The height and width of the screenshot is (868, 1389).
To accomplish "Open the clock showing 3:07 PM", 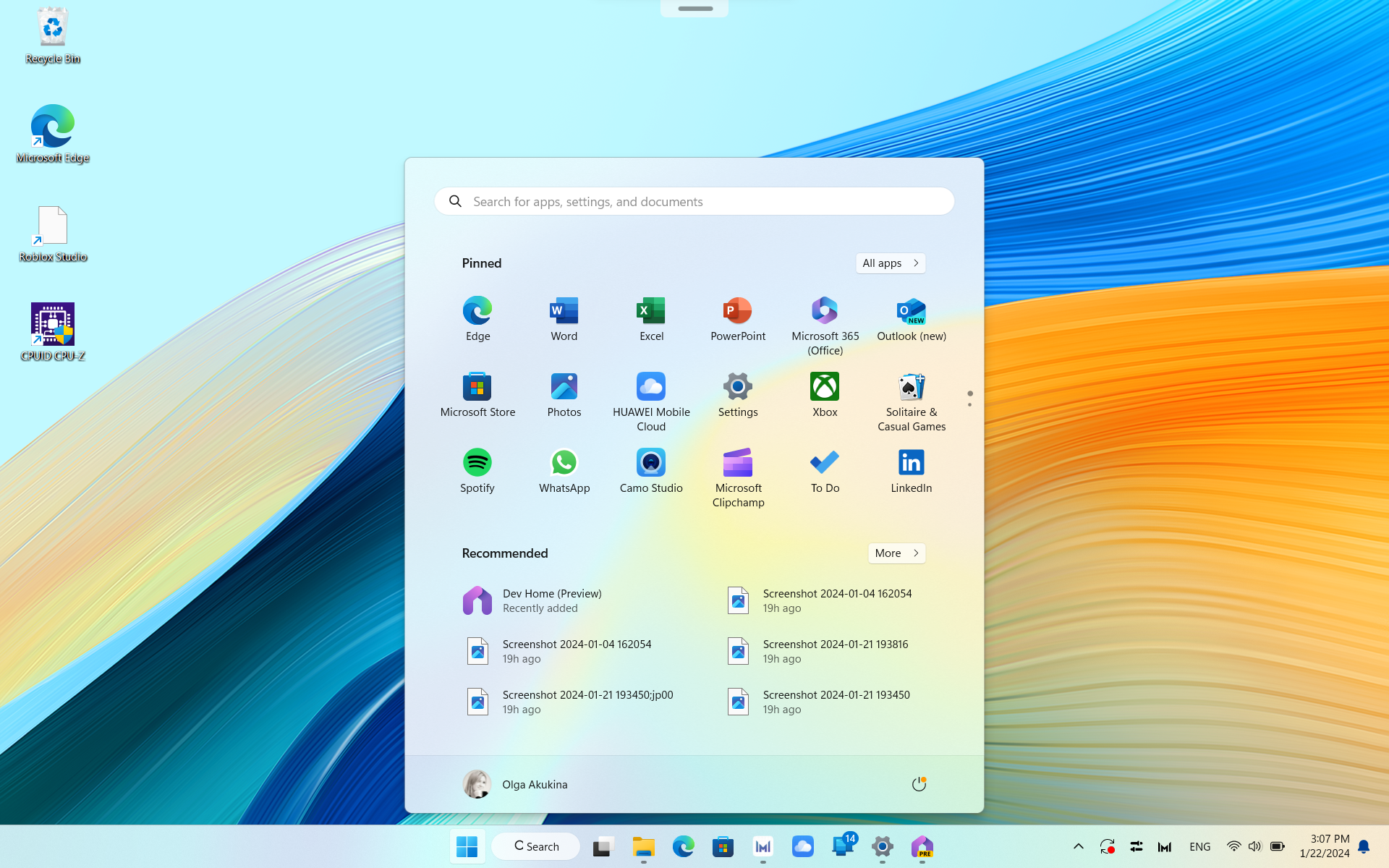I will pos(1324,846).
